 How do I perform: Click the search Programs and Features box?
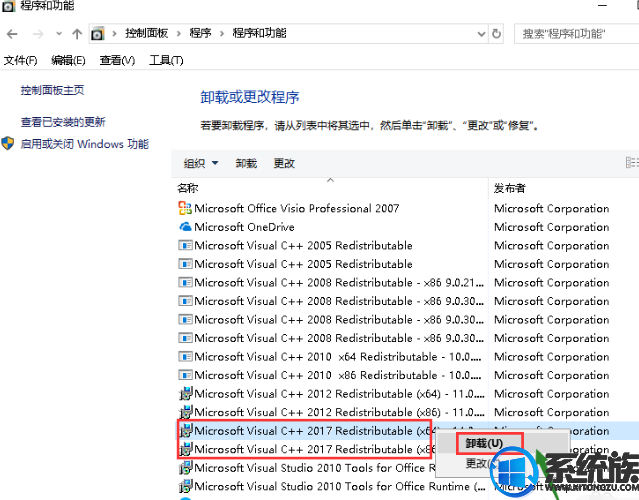pos(576,34)
